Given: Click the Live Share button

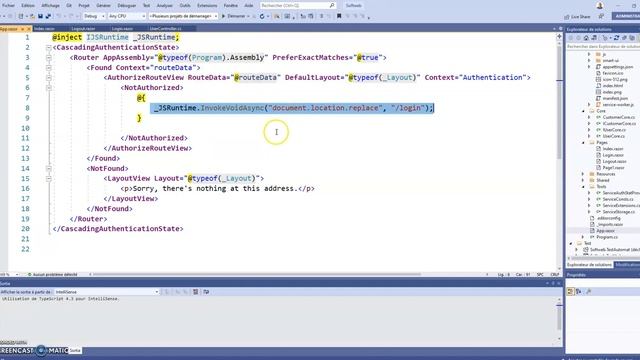Looking at the screenshot, I should click(x=577, y=17).
